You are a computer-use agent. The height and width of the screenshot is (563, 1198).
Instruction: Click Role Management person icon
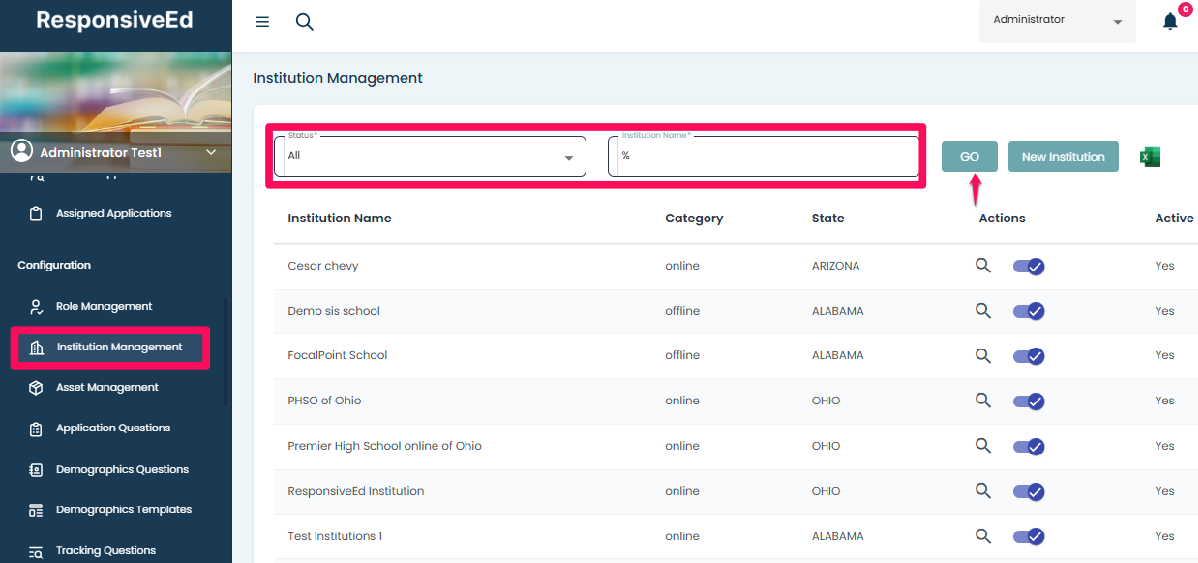(x=36, y=307)
